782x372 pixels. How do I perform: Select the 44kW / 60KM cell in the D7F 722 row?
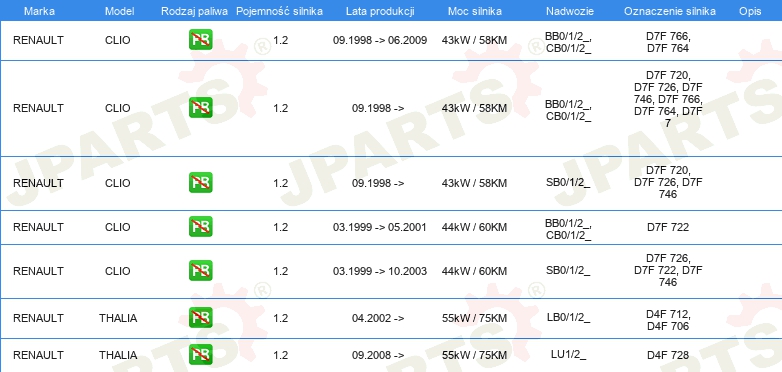click(x=474, y=227)
